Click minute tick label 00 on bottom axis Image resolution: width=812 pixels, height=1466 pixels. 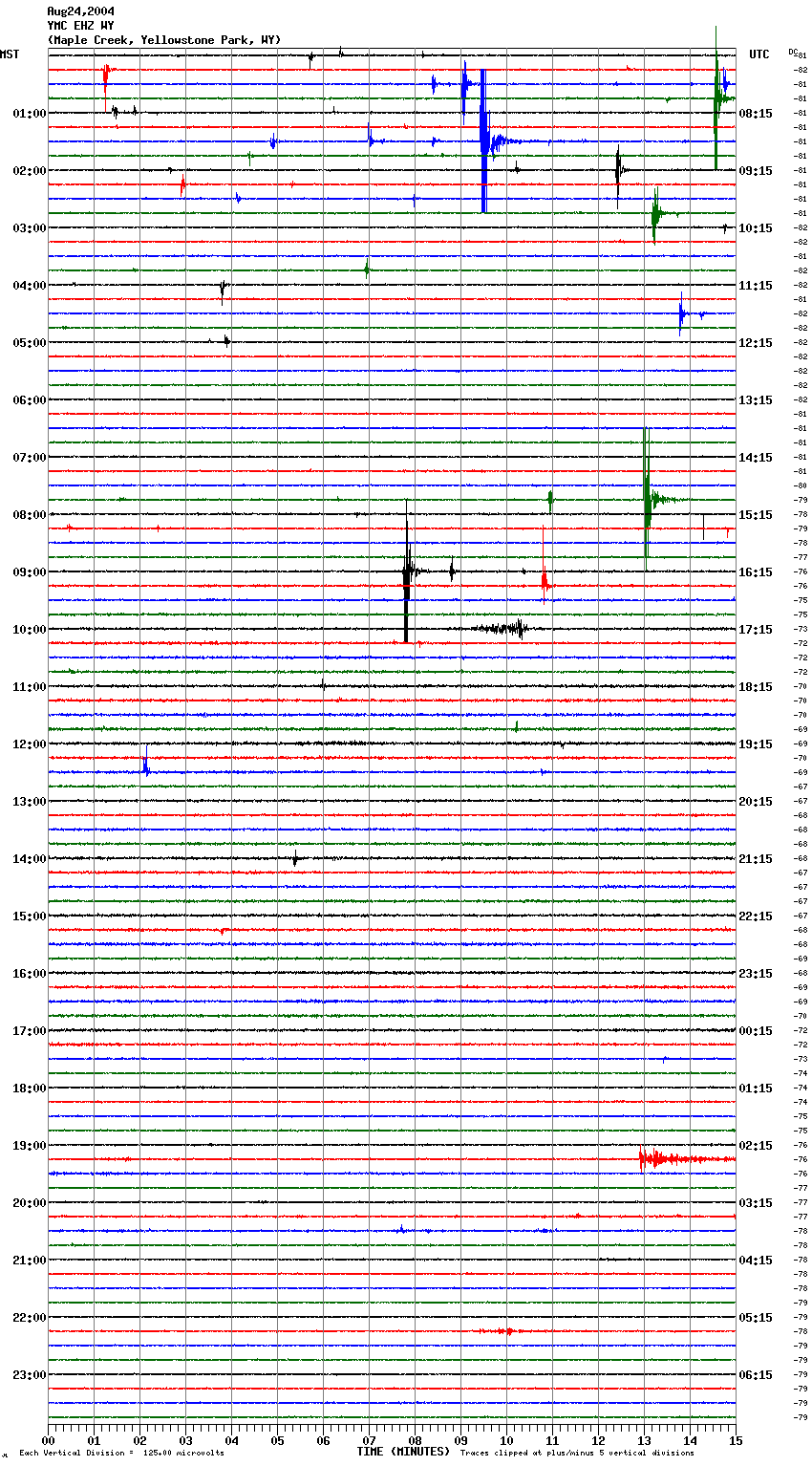[x=48, y=1440]
